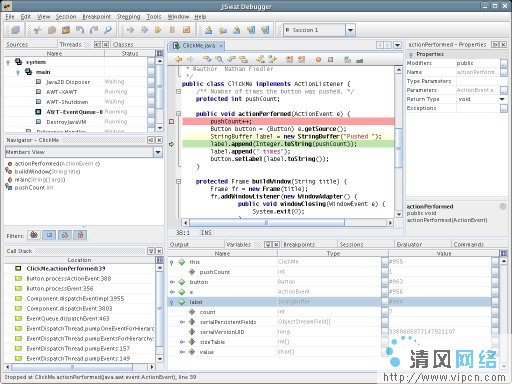The height and width of the screenshot is (384, 512).
Task: Open the Members View dropdown
Action: (158, 152)
